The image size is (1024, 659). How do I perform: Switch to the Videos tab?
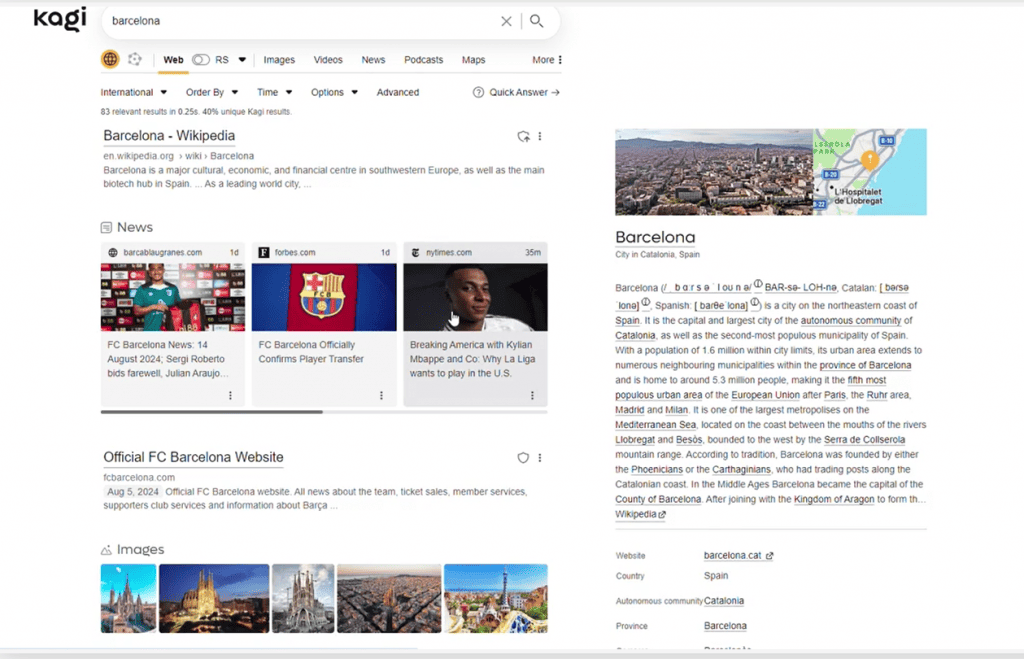click(328, 59)
